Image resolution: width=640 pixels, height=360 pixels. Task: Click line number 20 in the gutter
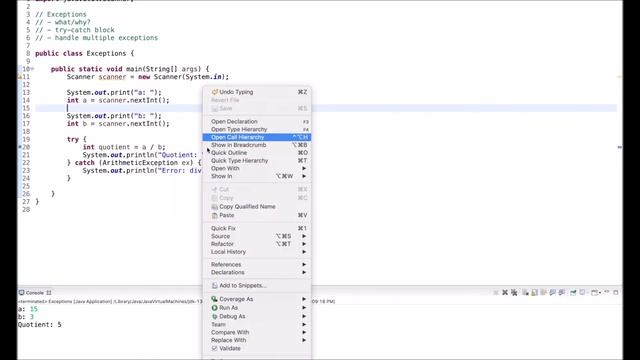pyautogui.click(x=26, y=147)
